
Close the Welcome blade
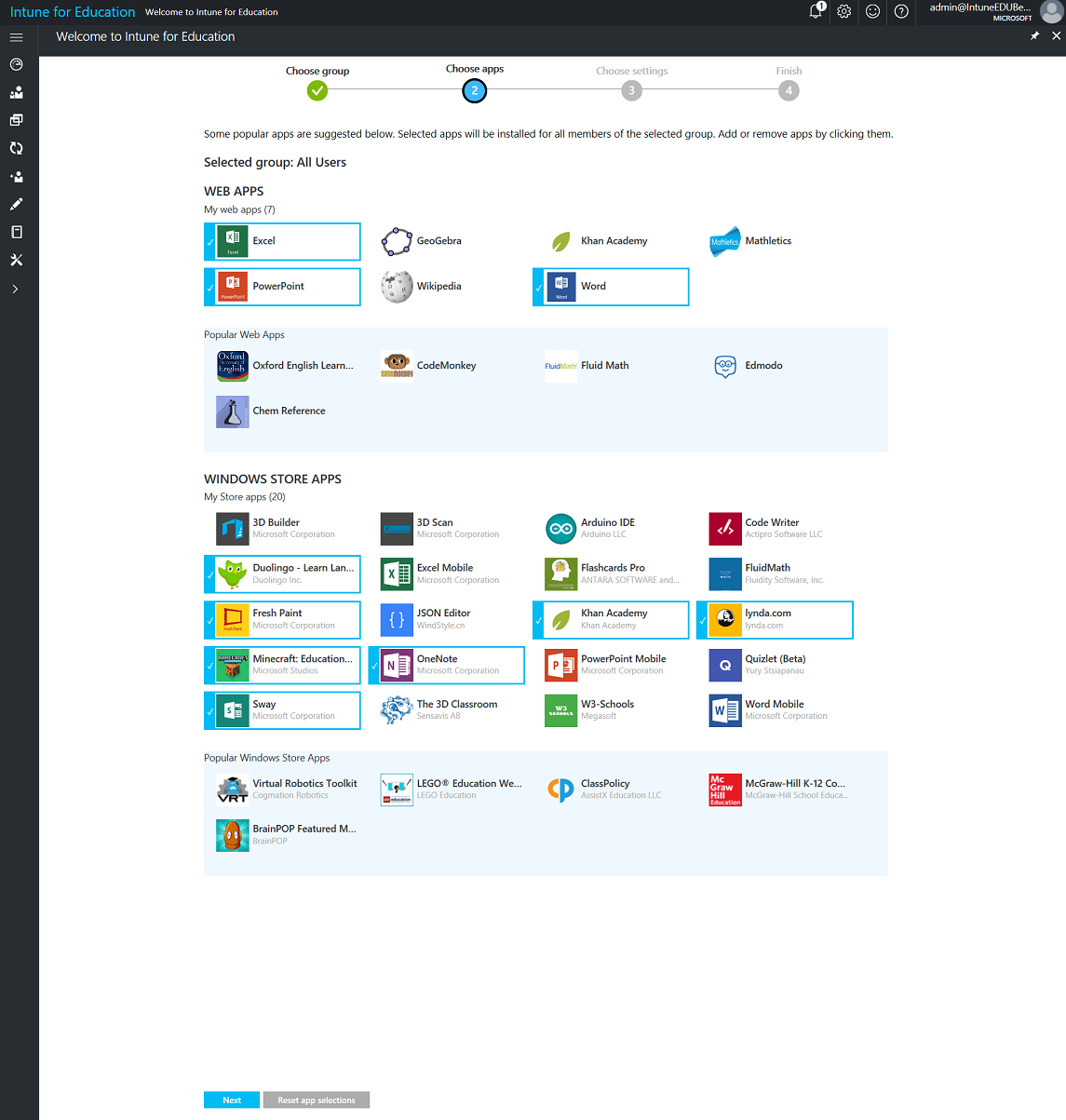1056,35
